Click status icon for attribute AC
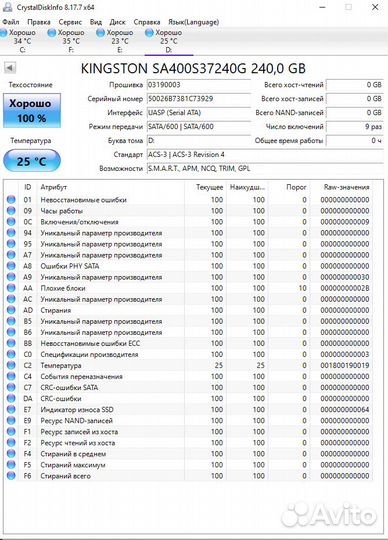388x540 pixels. [11, 299]
